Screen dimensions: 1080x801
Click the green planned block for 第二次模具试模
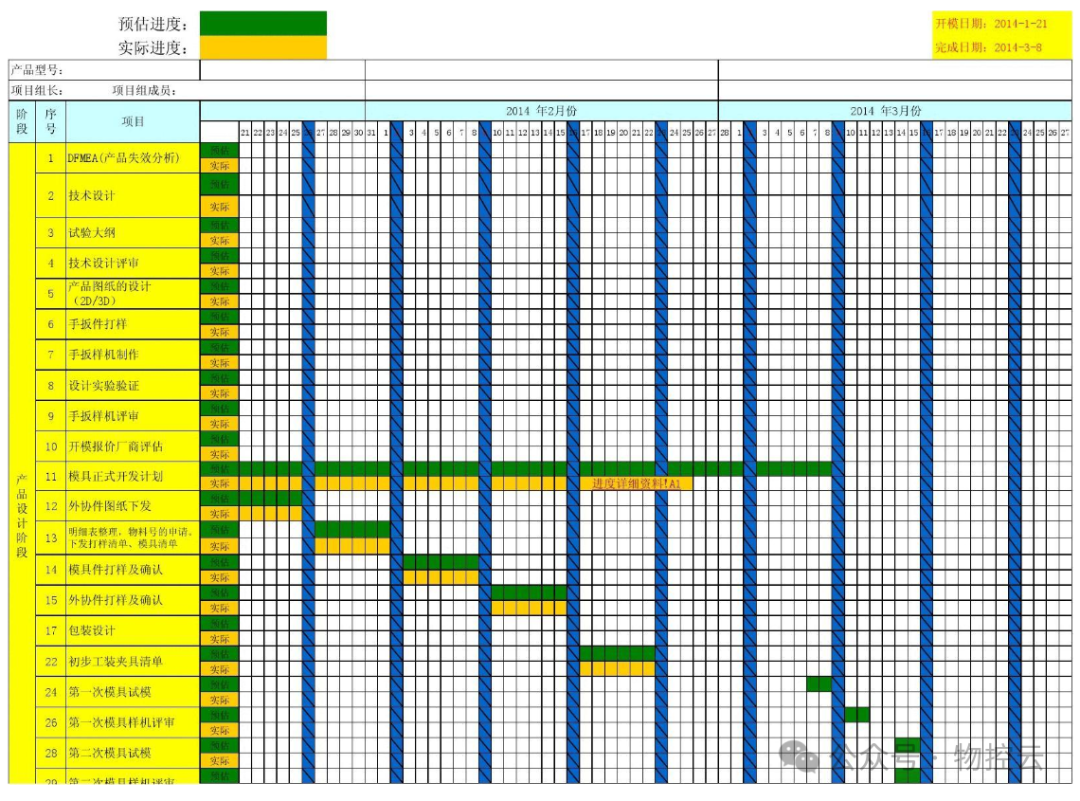[x=907, y=745]
